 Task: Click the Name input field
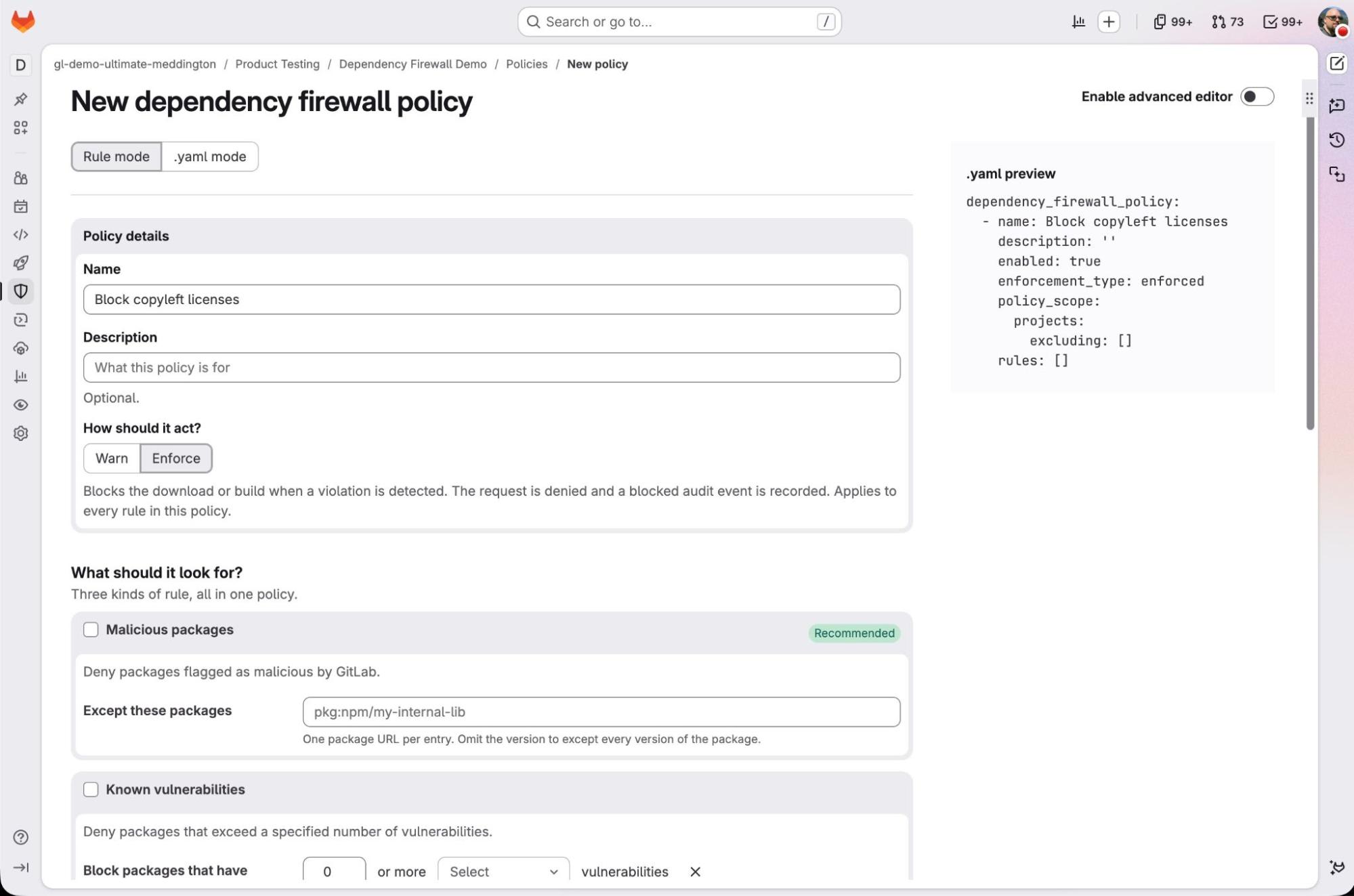(492, 299)
